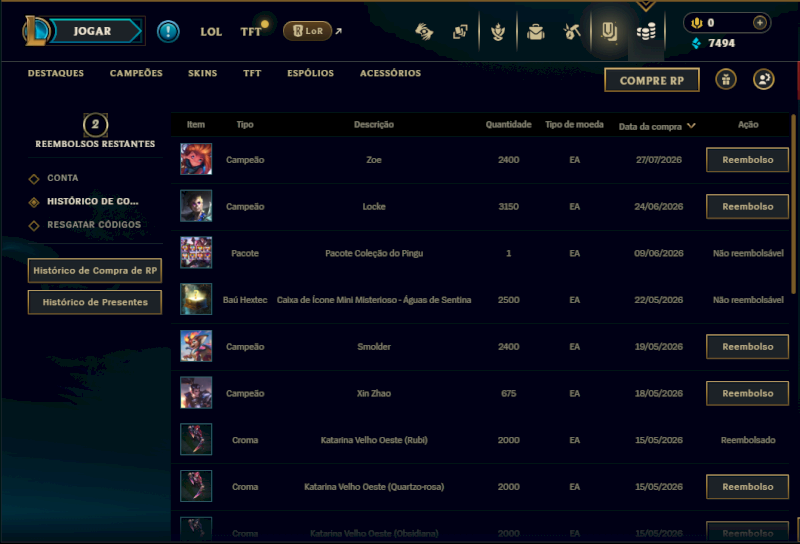
Task: Select RESGATAR CÓDIGOS in sidebar
Action: [x=94, y=225]
